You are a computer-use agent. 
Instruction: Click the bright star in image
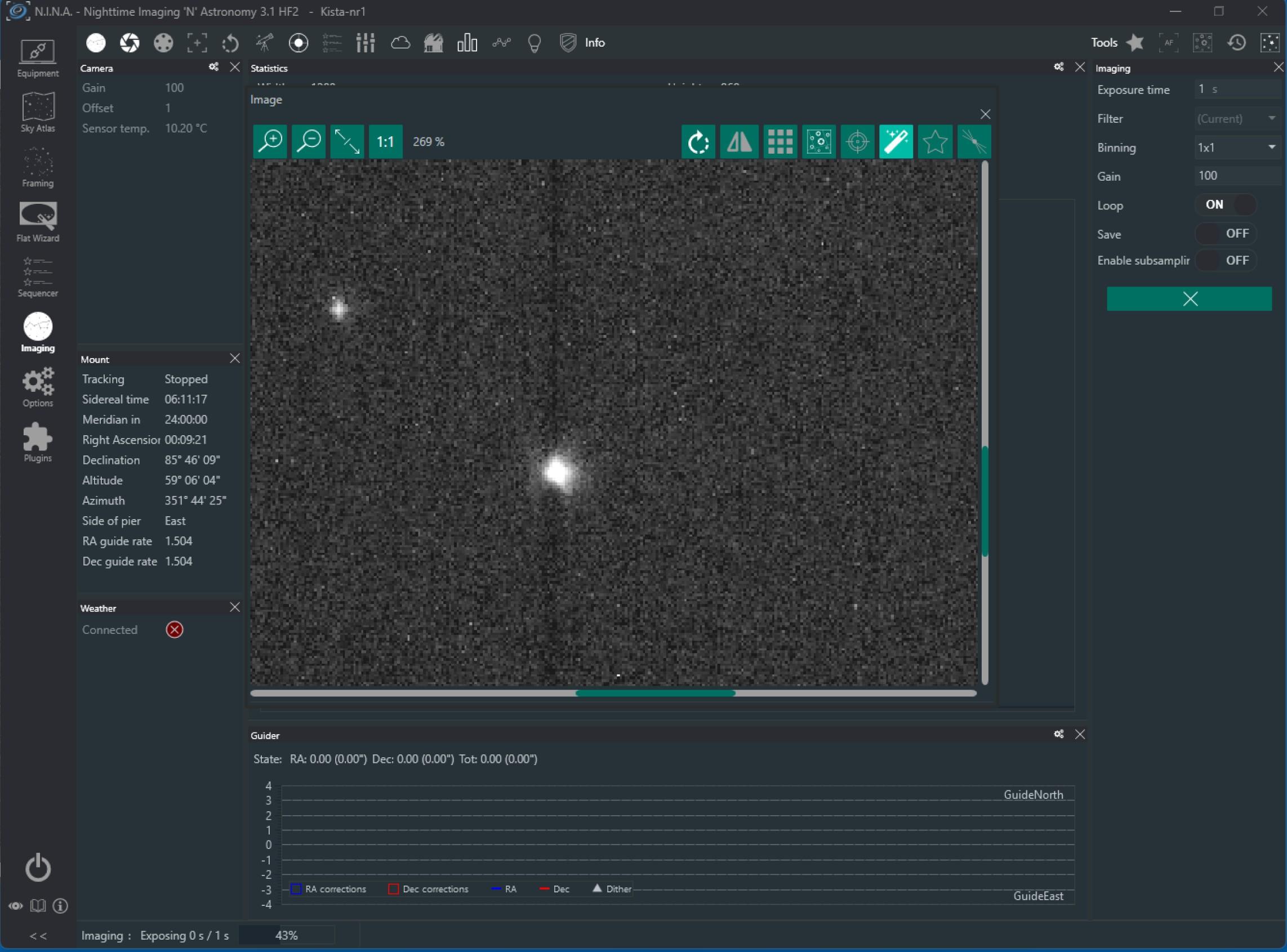[558, 472]
